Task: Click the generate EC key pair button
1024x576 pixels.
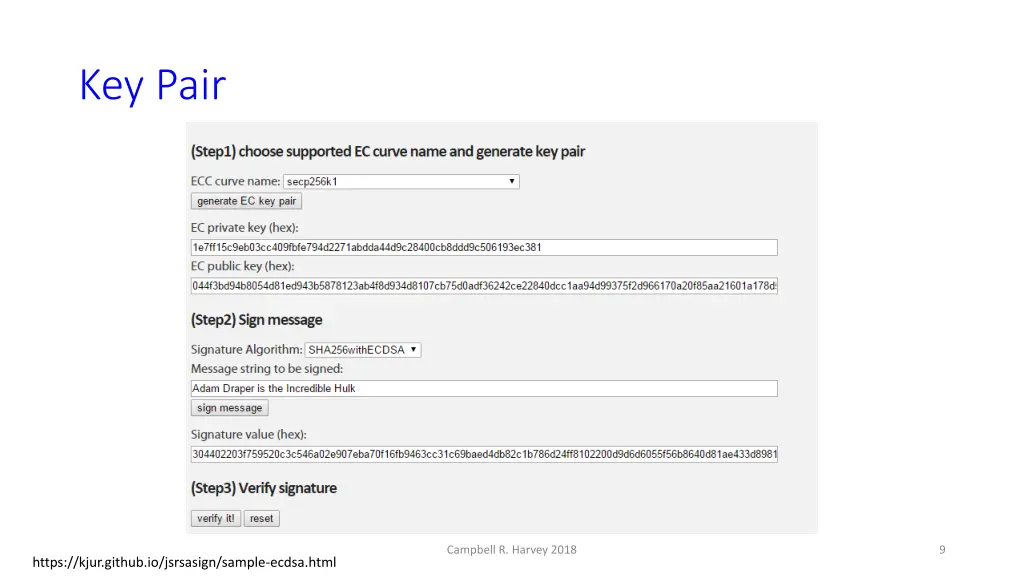Action: (x=246, y=201)
